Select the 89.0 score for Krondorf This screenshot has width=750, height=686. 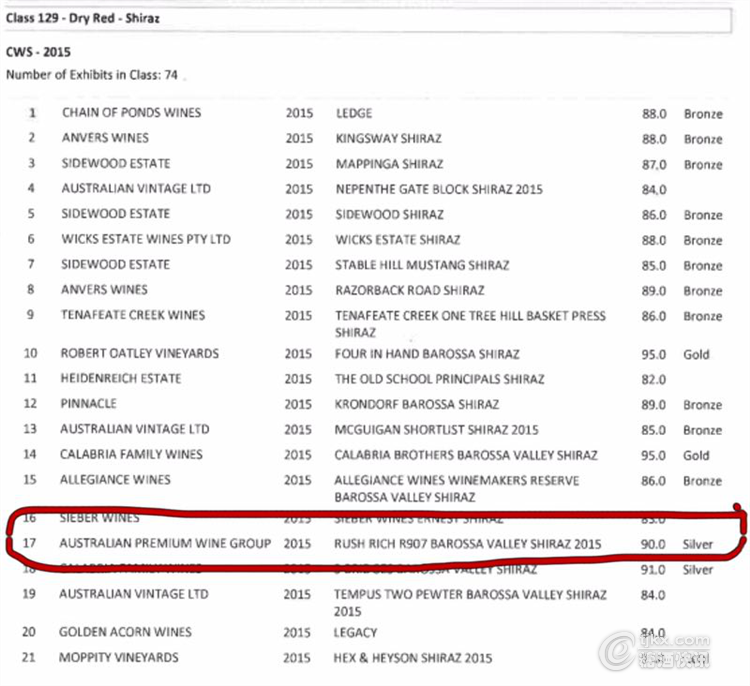653,405
